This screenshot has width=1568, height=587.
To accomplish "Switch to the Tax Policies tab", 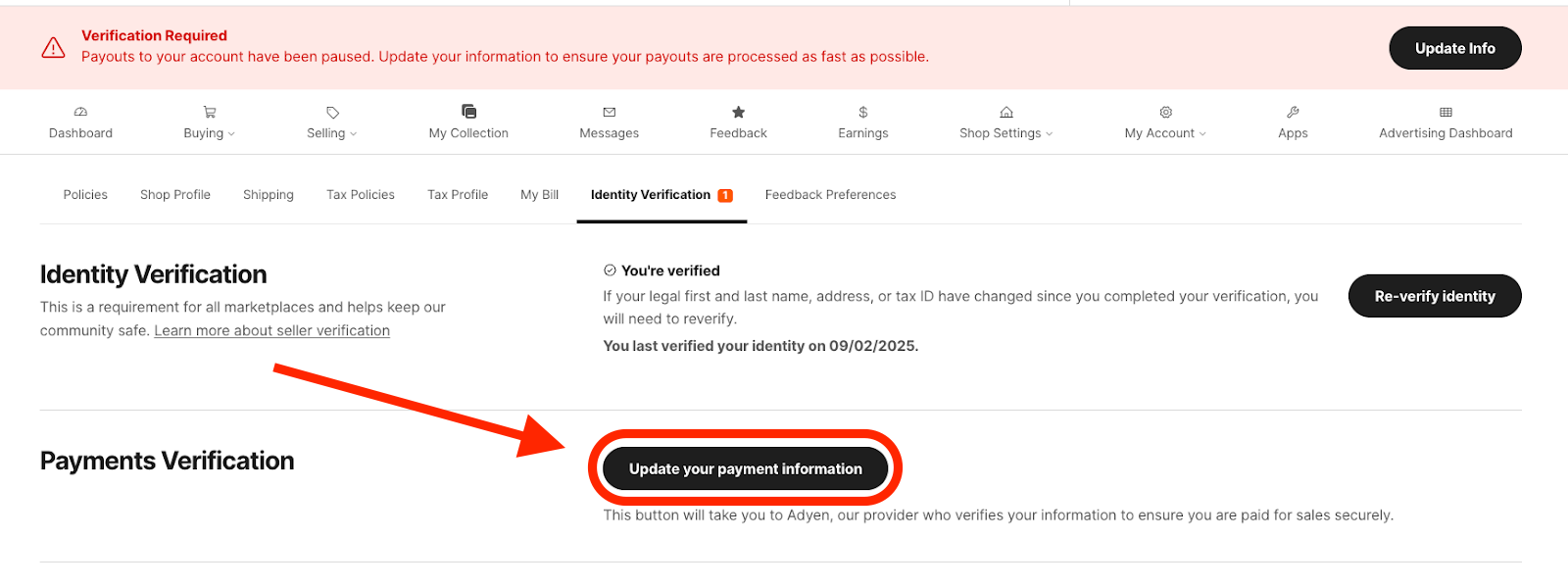I will pyautogui.click(x=361, y=195).
